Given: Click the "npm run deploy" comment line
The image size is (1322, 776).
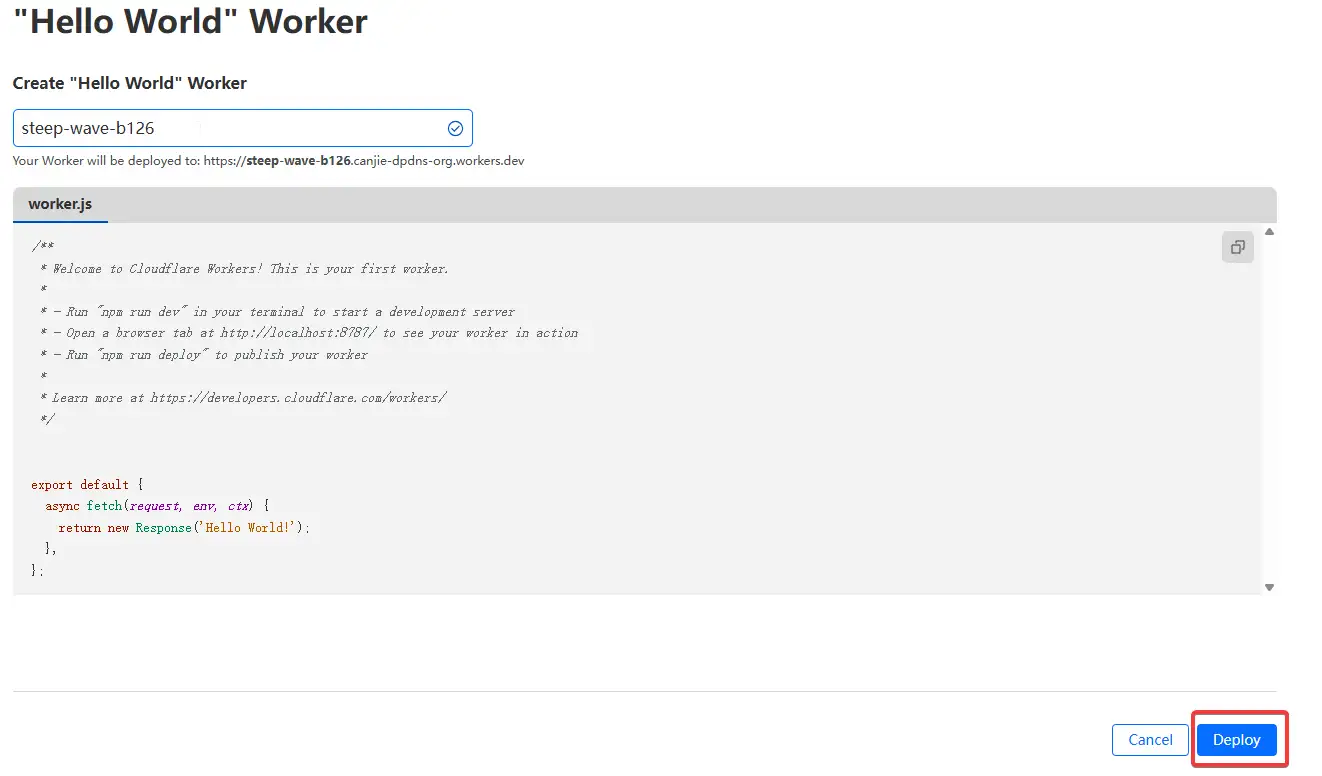Looking at the screenshot, I should point(204,354).
